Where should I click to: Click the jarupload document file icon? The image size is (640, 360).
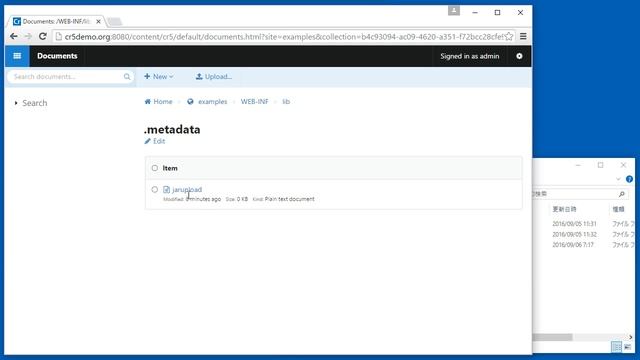[166, 189]
